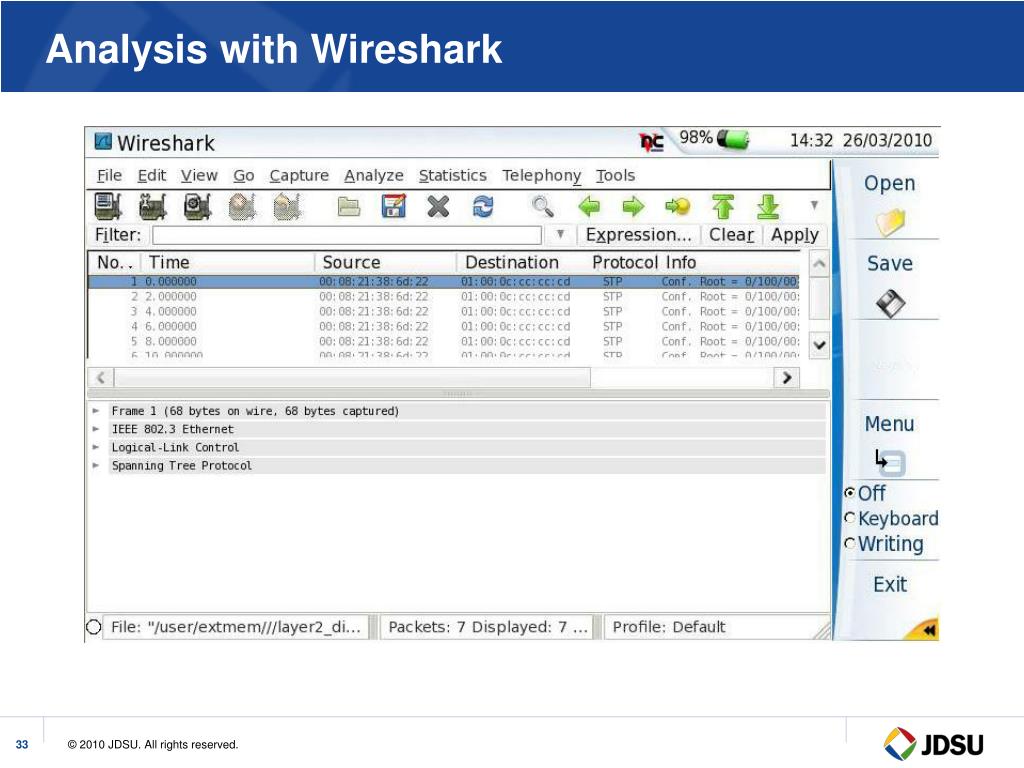Click the horizontal scrollbar thumb of packet list
Viewport: 1024px width, 768px height.
tap(352, 377)
